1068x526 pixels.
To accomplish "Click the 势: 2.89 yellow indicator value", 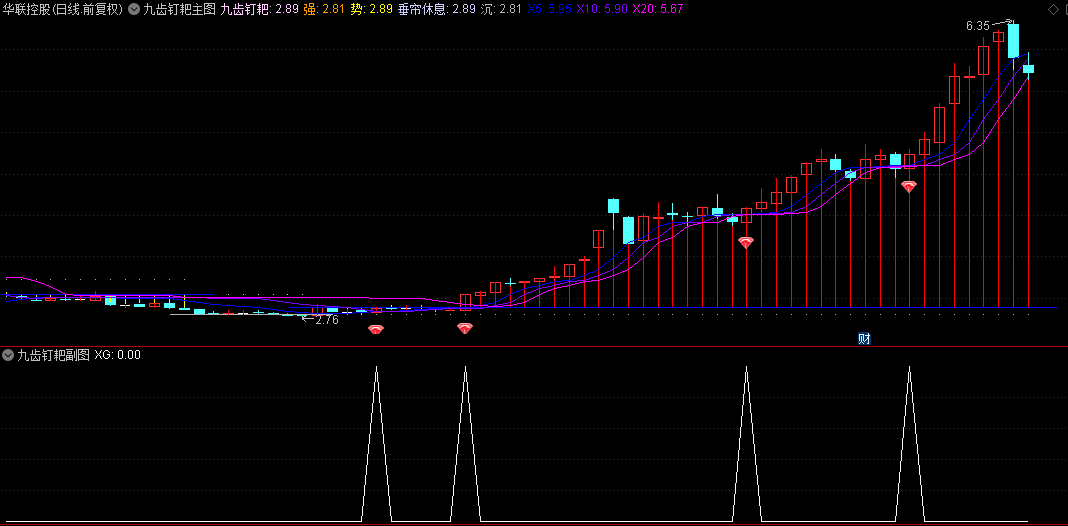I will coord(372,10).
